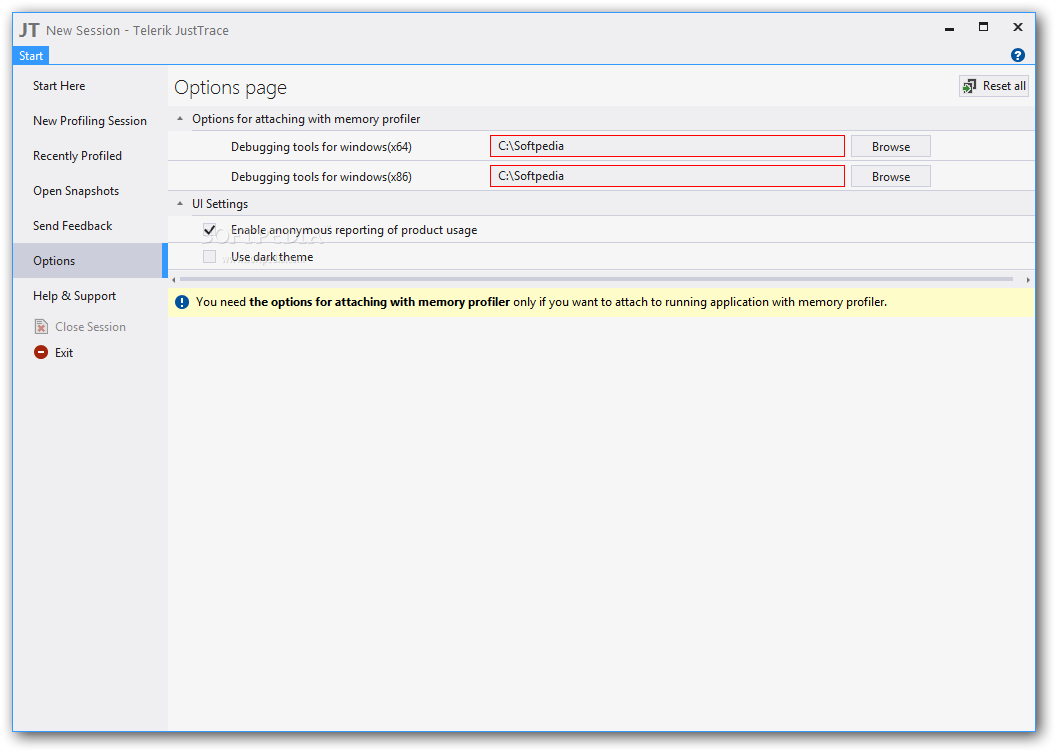This screenshot has width=1056, height=752.
Task: Browse for x86 debugging tools path
Action: 890,176
